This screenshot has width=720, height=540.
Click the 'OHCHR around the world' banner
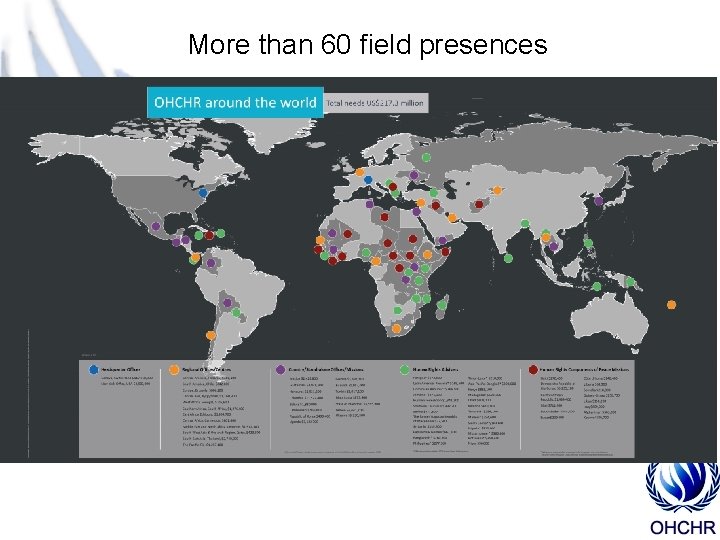[x=235, y=102]
